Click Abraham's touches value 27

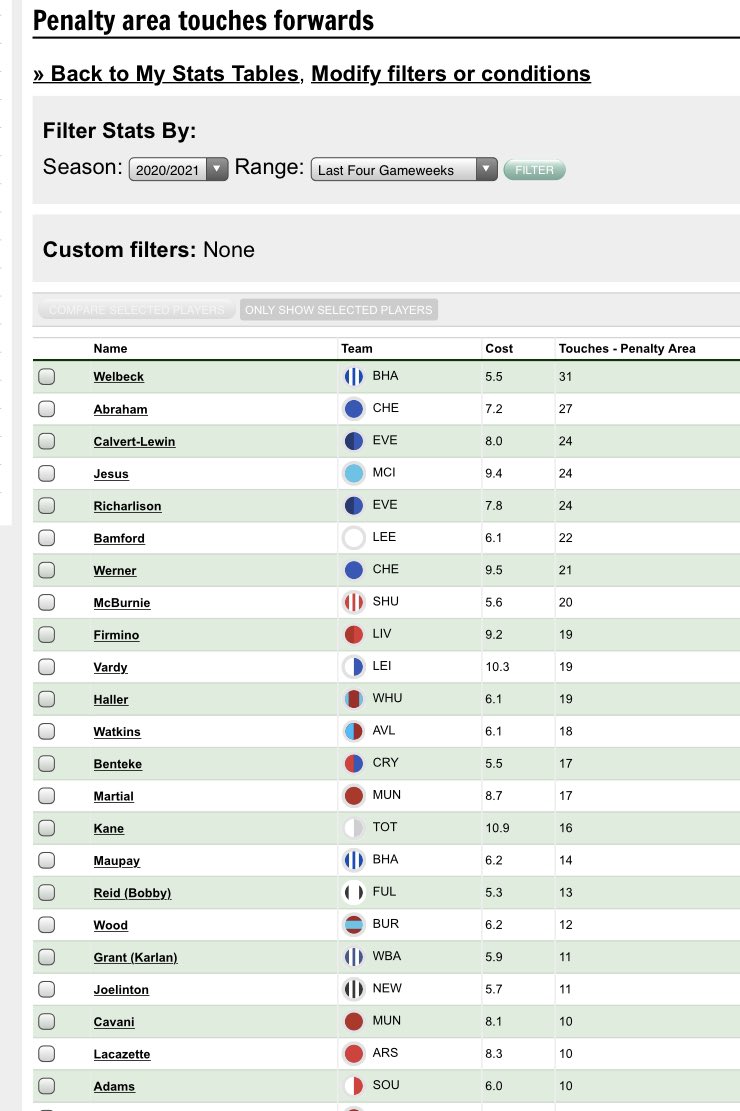(565, 409)
